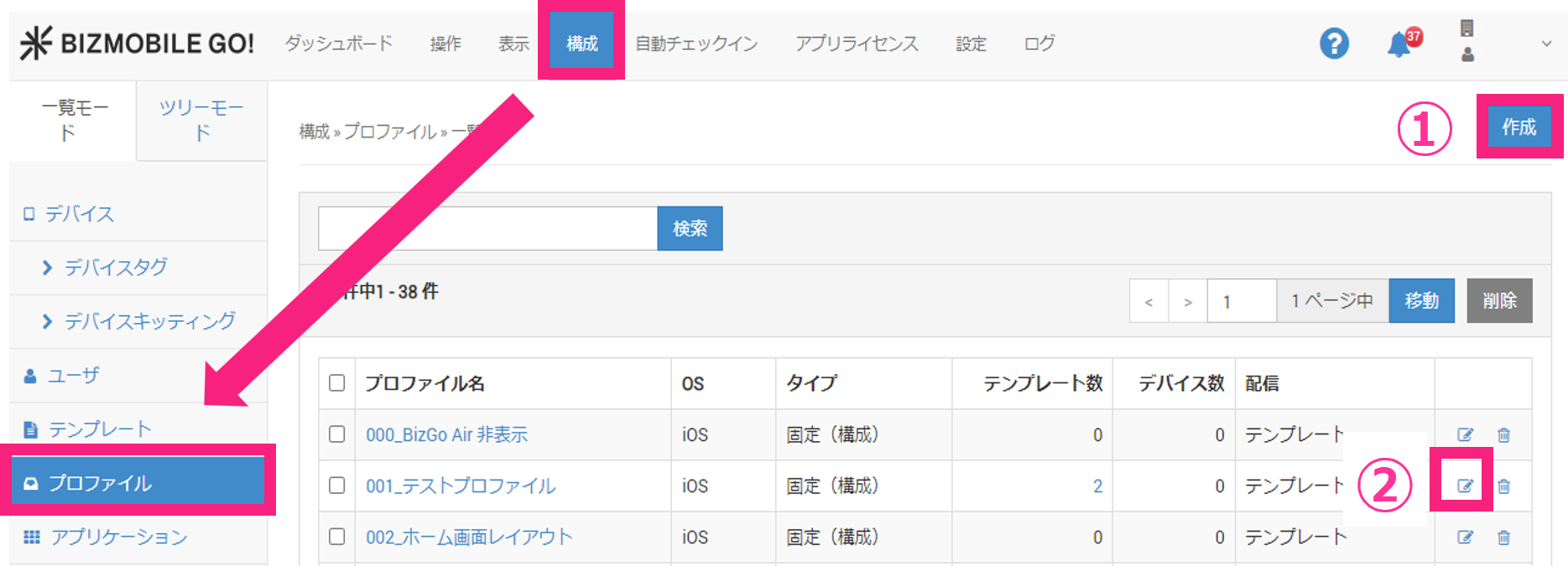
Task: Check the box for 000_BizGo Air 非表示
Action: click(x=337, y=434)
